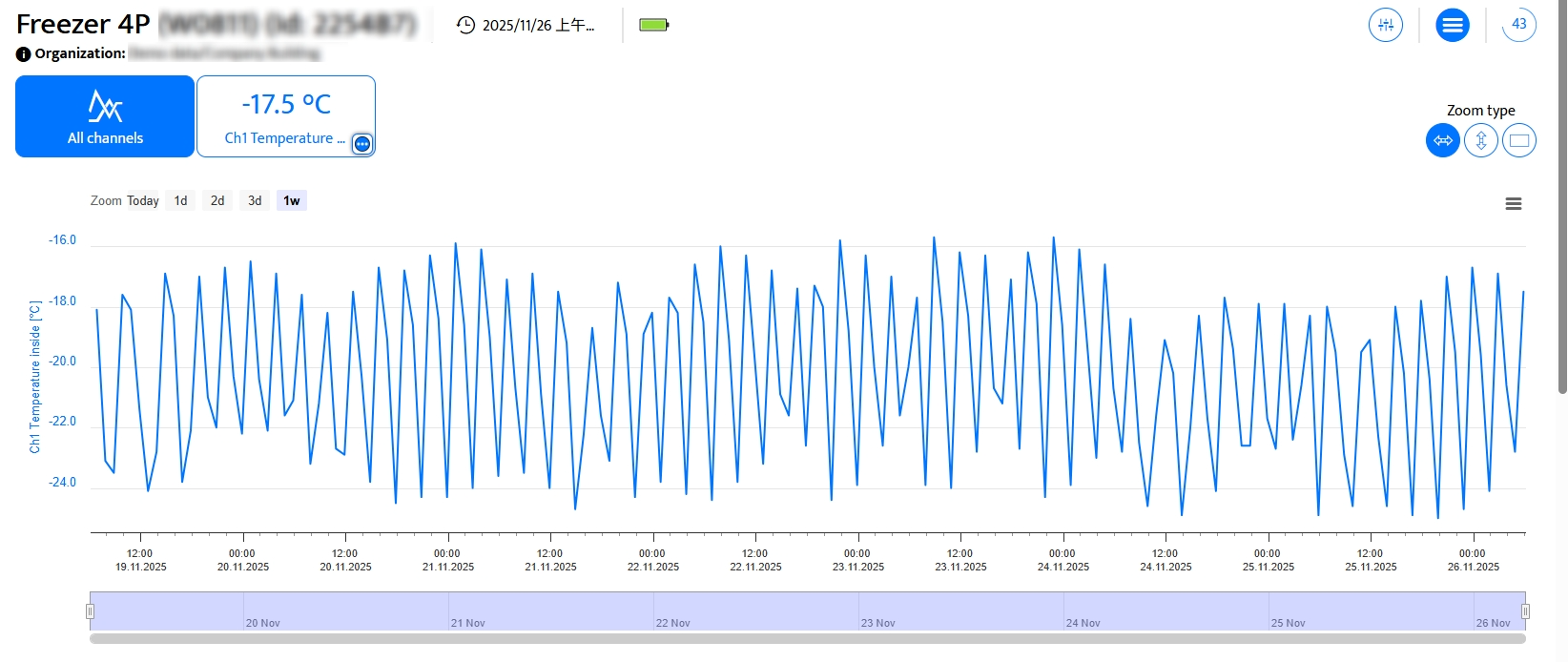
Task: Enable rectangle zoom type
Action: [1518, 141]
